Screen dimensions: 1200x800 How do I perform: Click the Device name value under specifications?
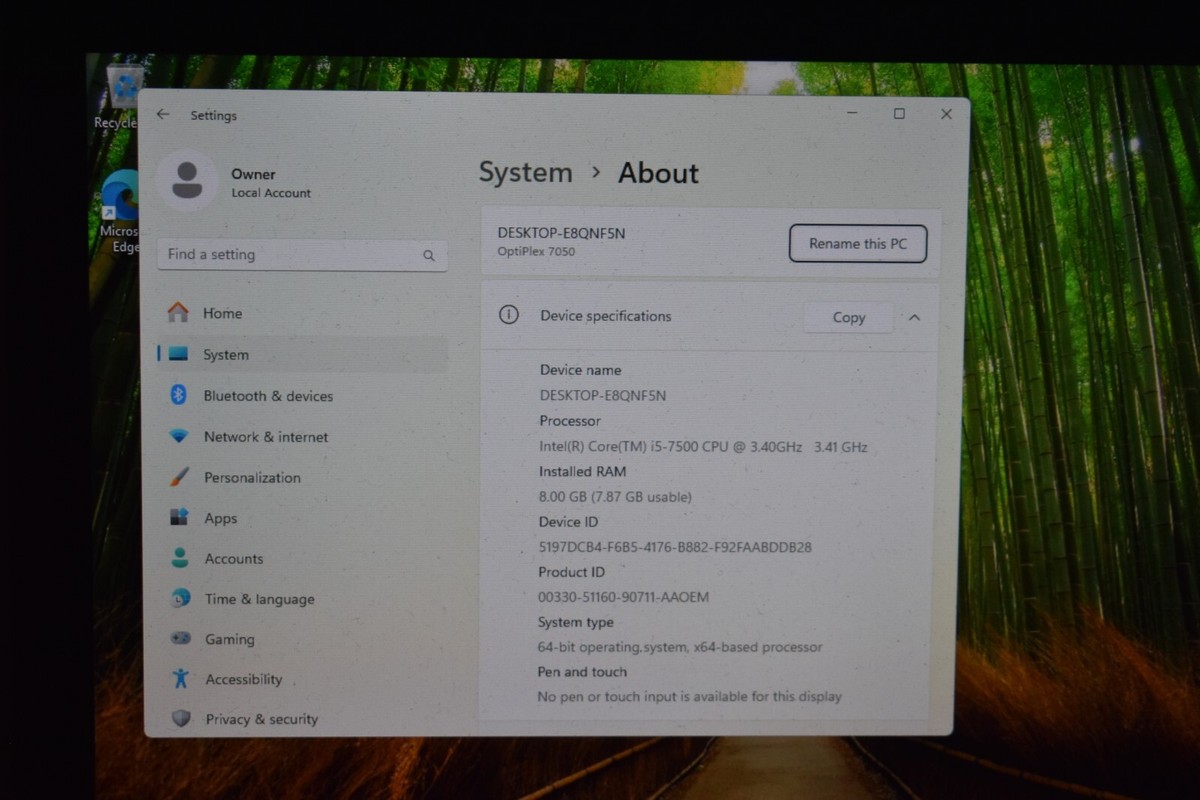click(603, 395)
